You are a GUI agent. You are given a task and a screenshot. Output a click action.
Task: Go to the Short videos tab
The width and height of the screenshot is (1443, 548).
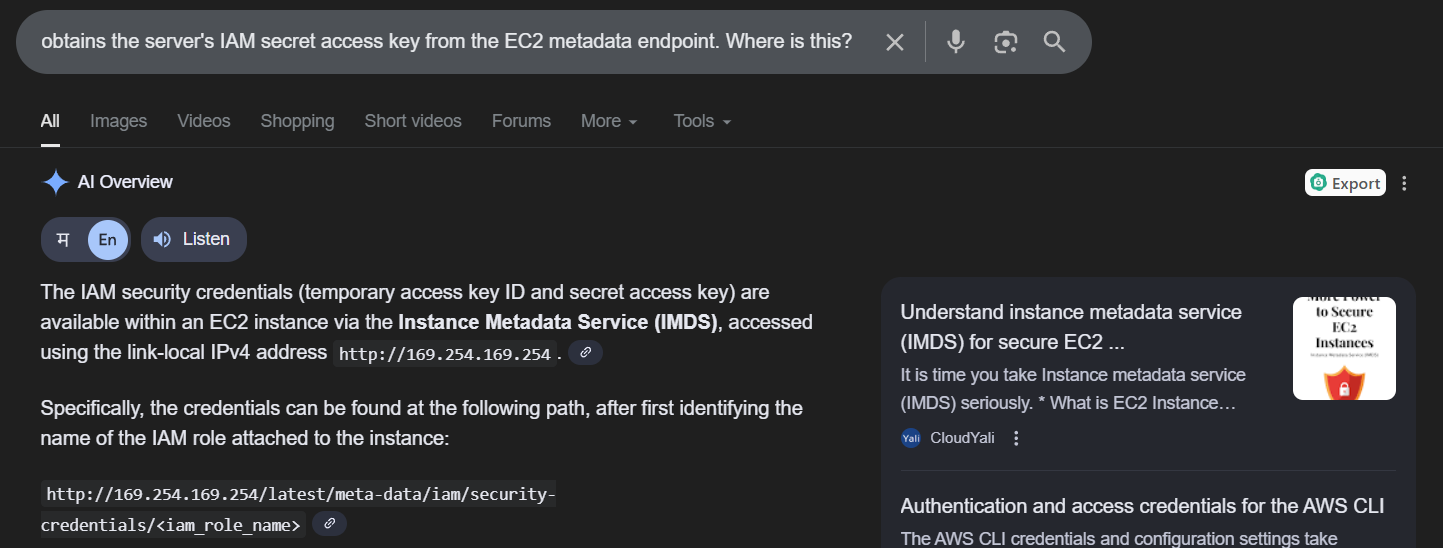413,121
